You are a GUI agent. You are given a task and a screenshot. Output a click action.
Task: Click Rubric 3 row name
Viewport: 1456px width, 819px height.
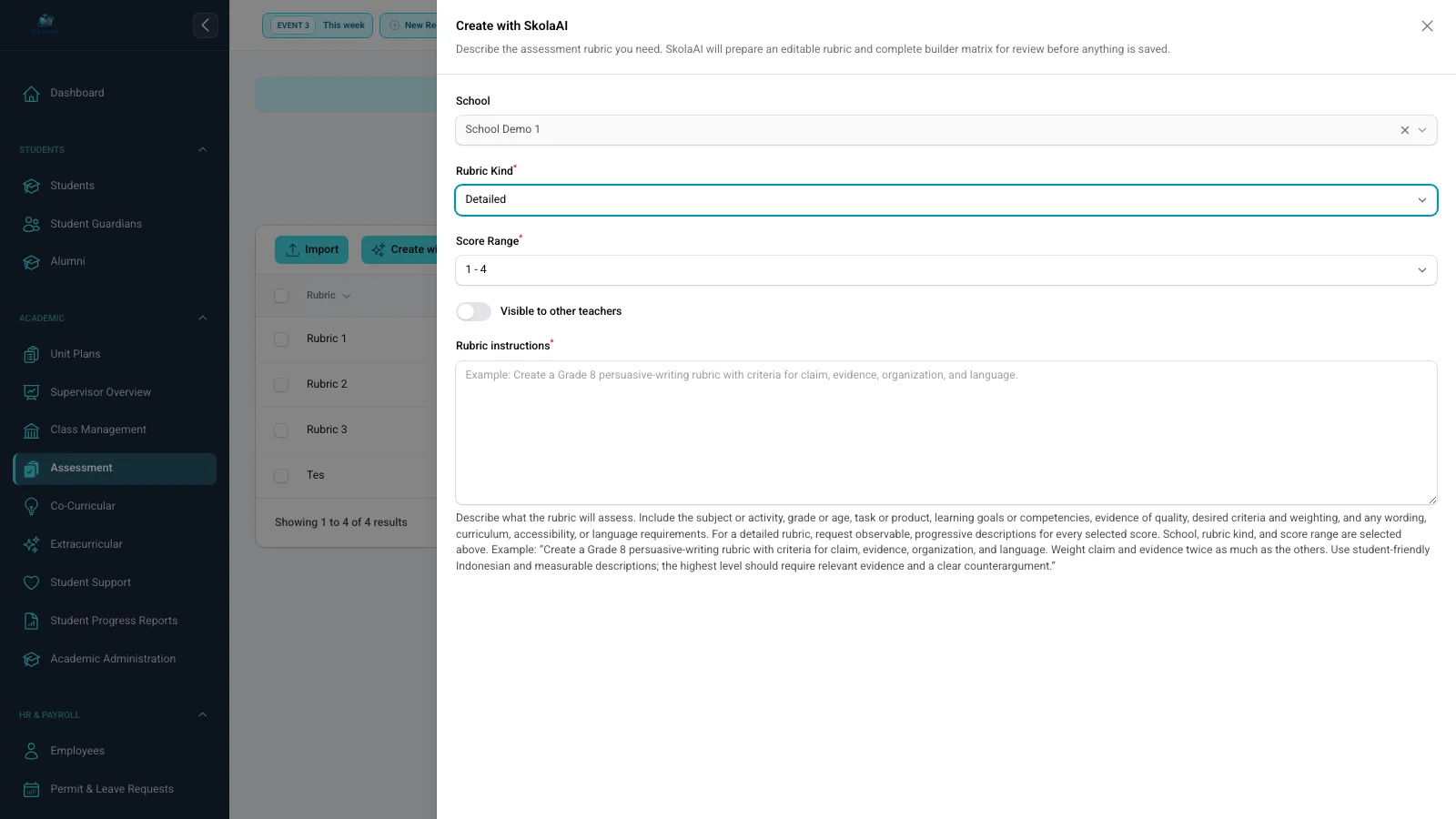tap(327, 430)
